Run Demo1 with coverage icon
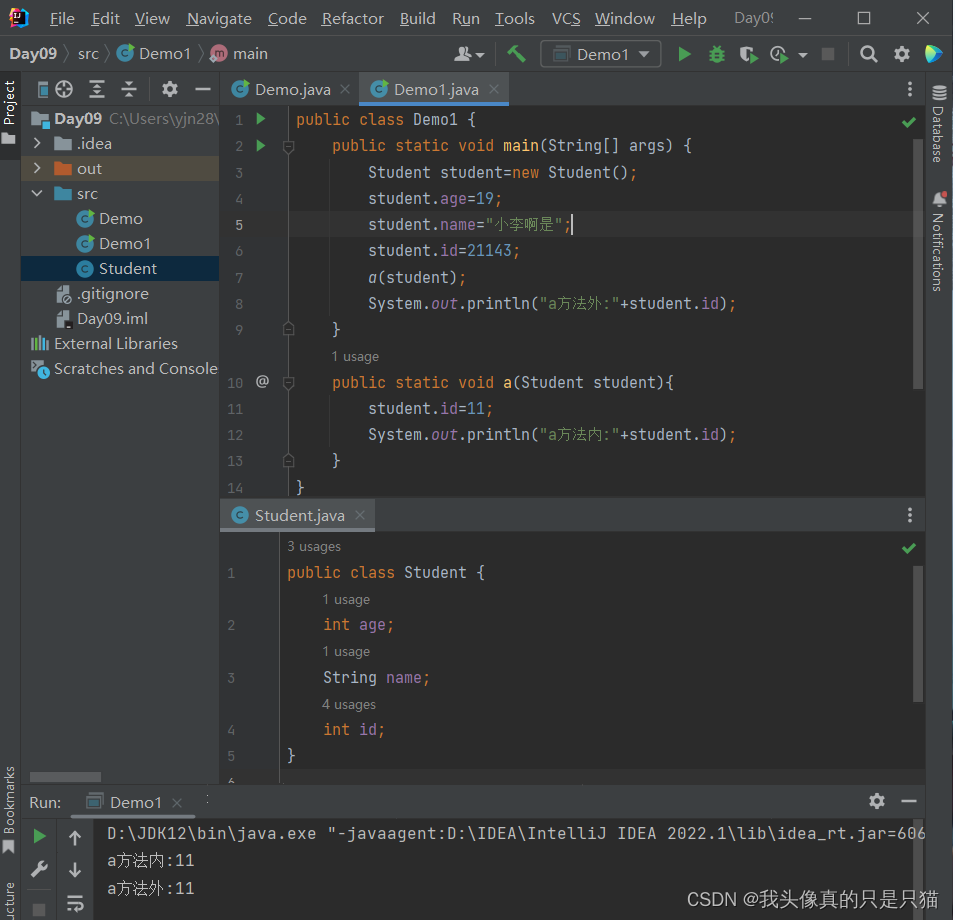Viewport: 955px width, 920px height. tap(749, 55)
